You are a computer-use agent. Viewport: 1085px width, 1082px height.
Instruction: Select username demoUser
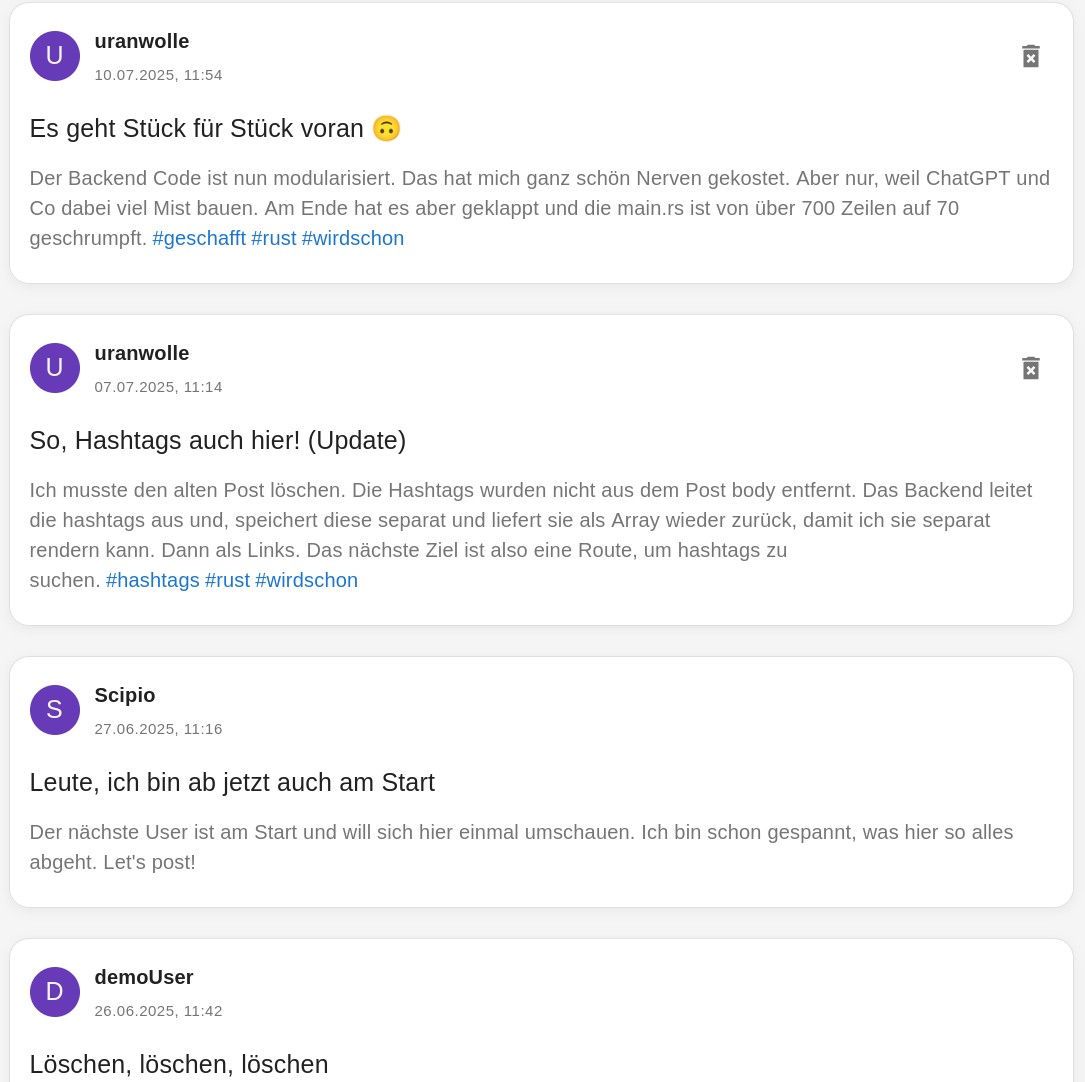coord(144,978)
